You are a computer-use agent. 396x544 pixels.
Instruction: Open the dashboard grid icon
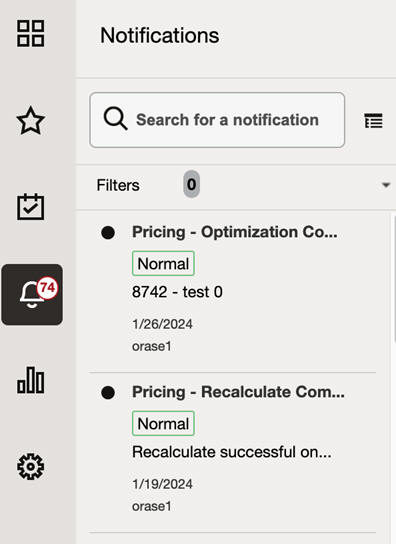[31, 34]
